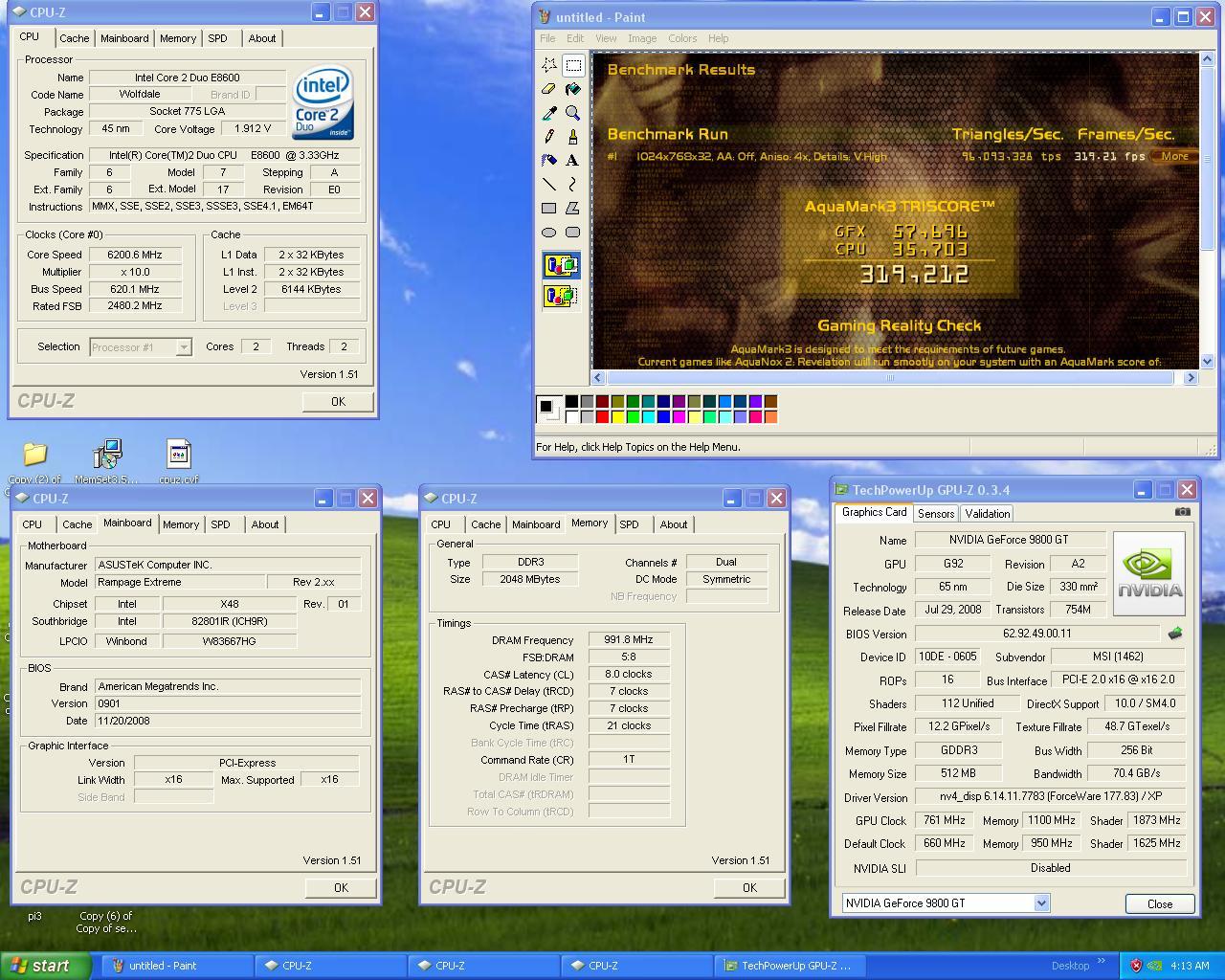This screenshot has width=1225, height=980.
Task: Expand the hidden Desktop toolbar chevron
Action: 1102,961
